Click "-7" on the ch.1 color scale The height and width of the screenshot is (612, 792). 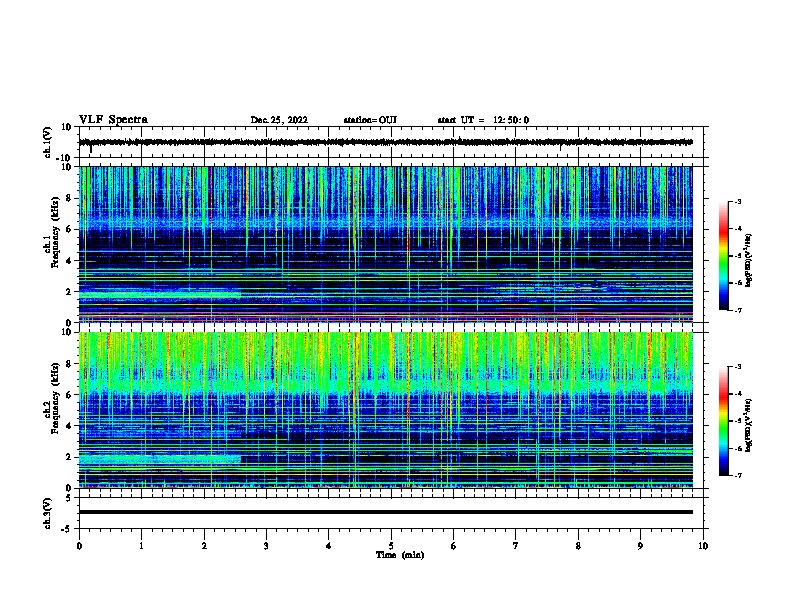(x=738, y=310)
